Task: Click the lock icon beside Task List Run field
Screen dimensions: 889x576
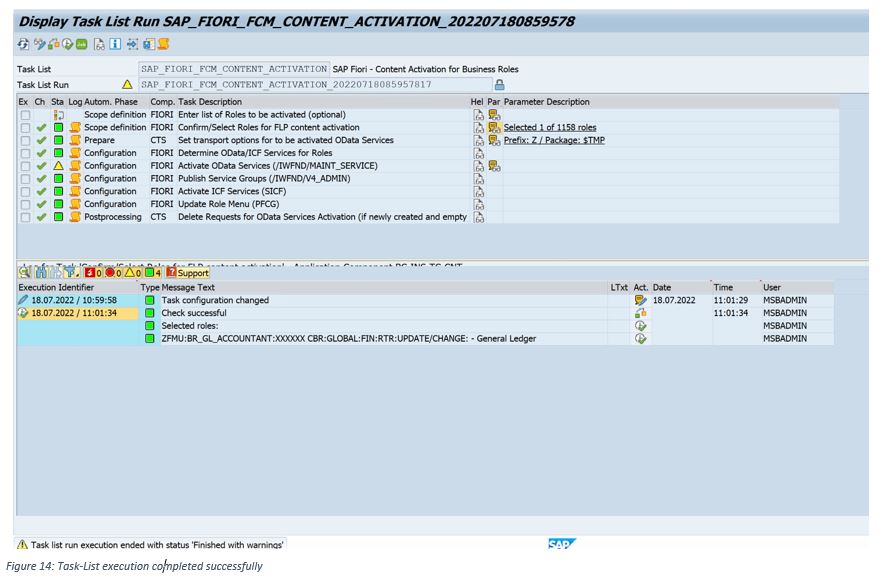Action: [x=499, y=84]
